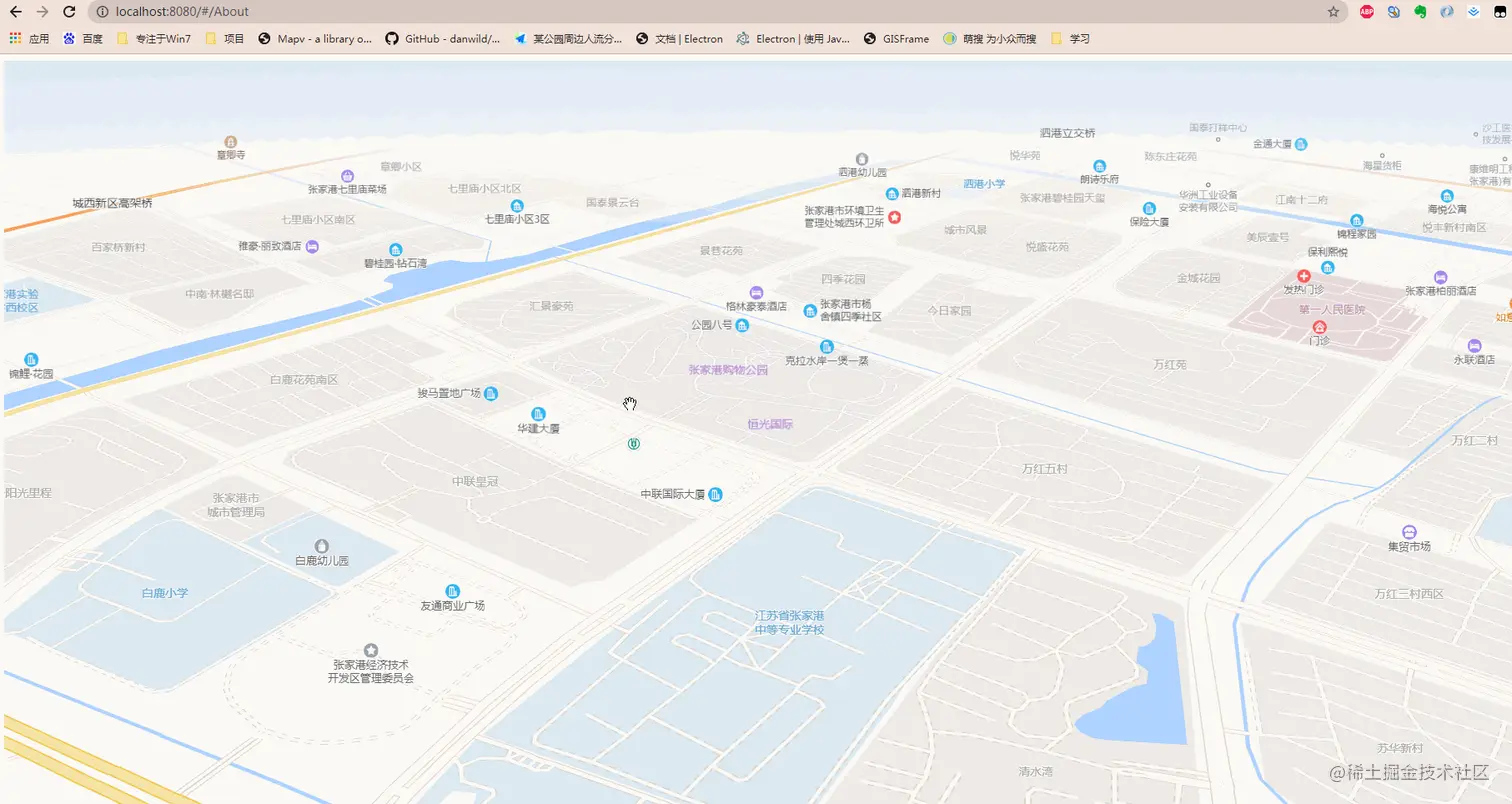Viewport: 1512px width, 804px height.
Task: Open the 应用 apps shortcut in bookmarks bar
Action: tap(29, 39)
